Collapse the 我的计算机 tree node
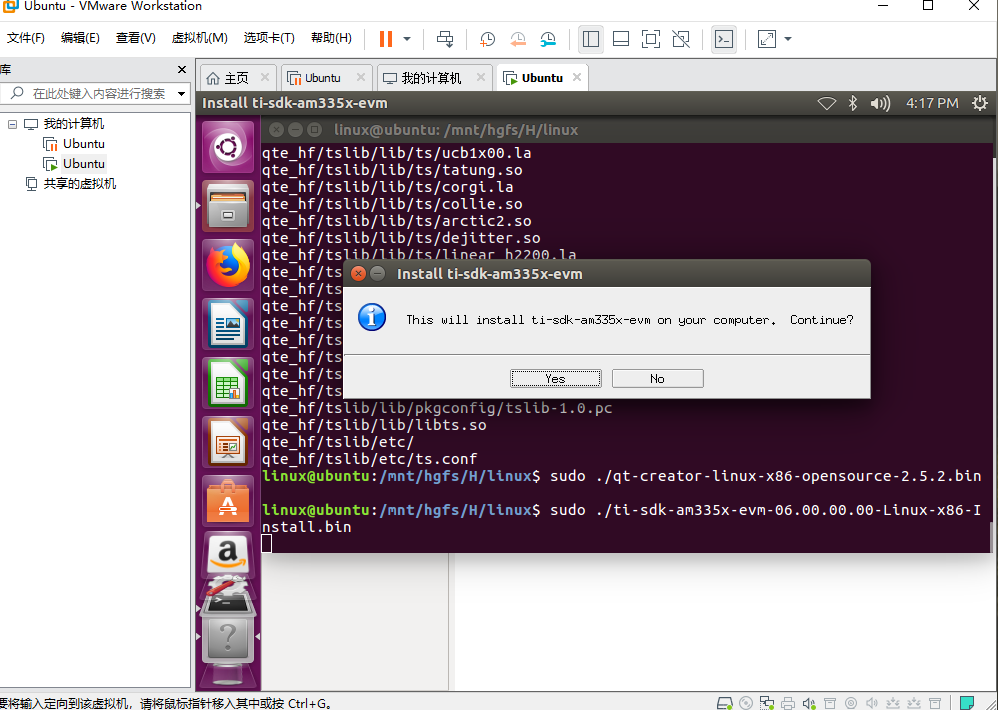The width and height of the screenshot is (998, 710). pyautogui.click(x=12, y=124)
